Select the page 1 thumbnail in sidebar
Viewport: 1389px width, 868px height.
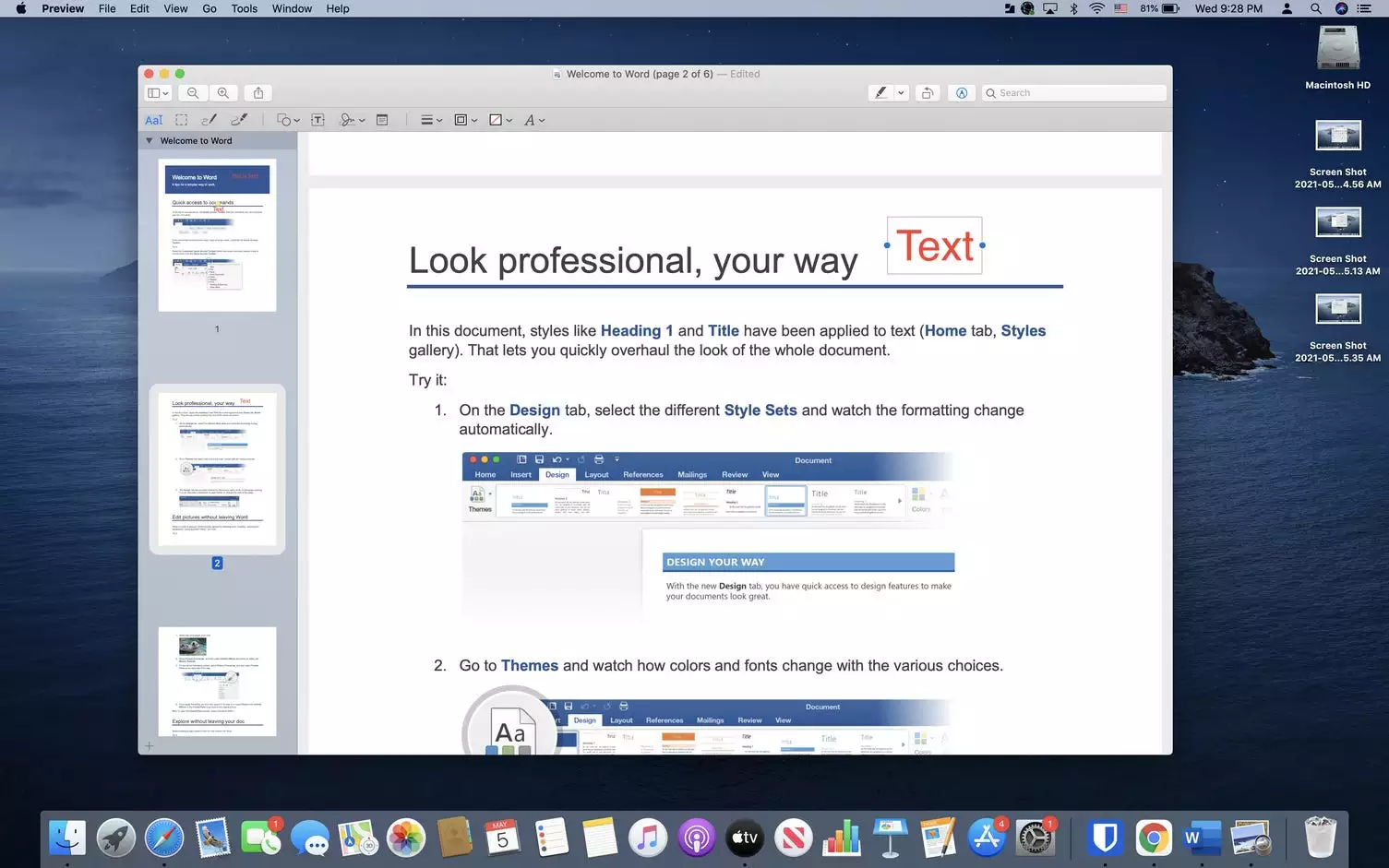click(x=217, y=235)
